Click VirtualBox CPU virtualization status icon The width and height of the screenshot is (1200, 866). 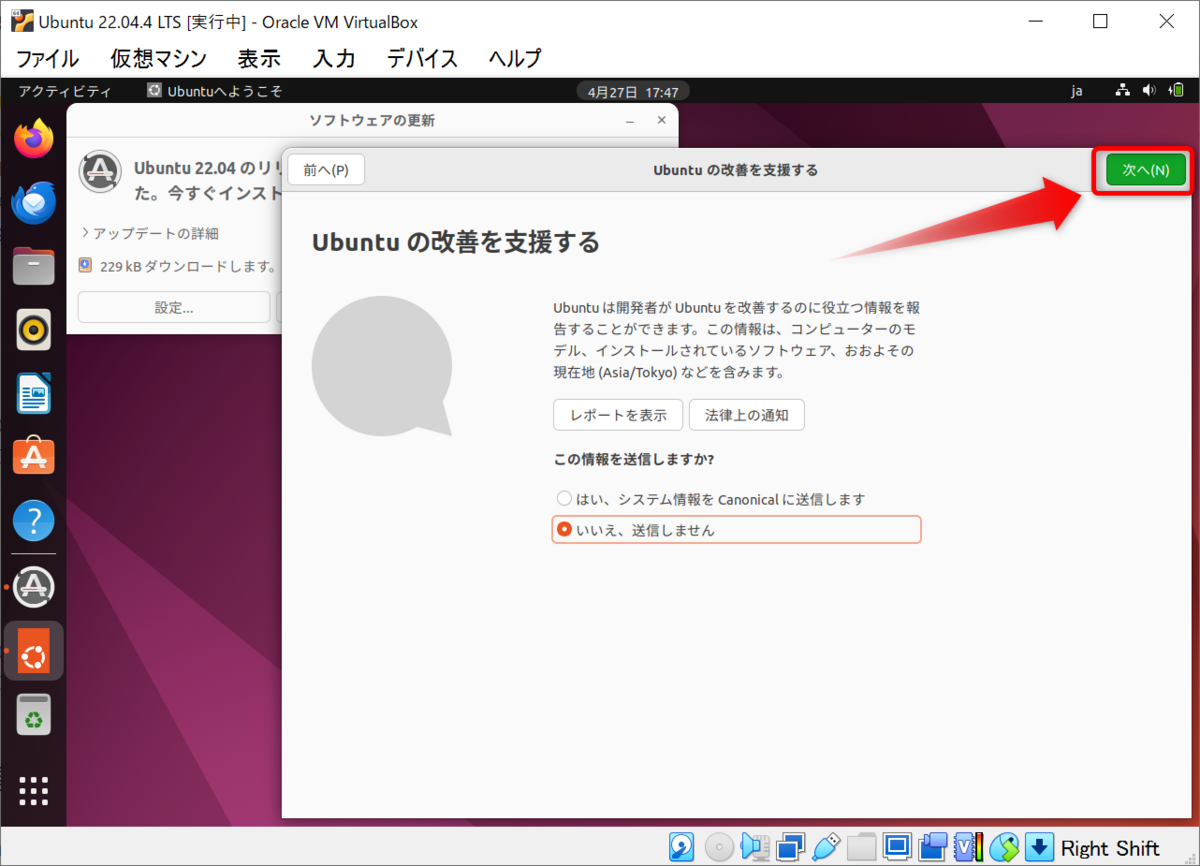tap(968, 848)
